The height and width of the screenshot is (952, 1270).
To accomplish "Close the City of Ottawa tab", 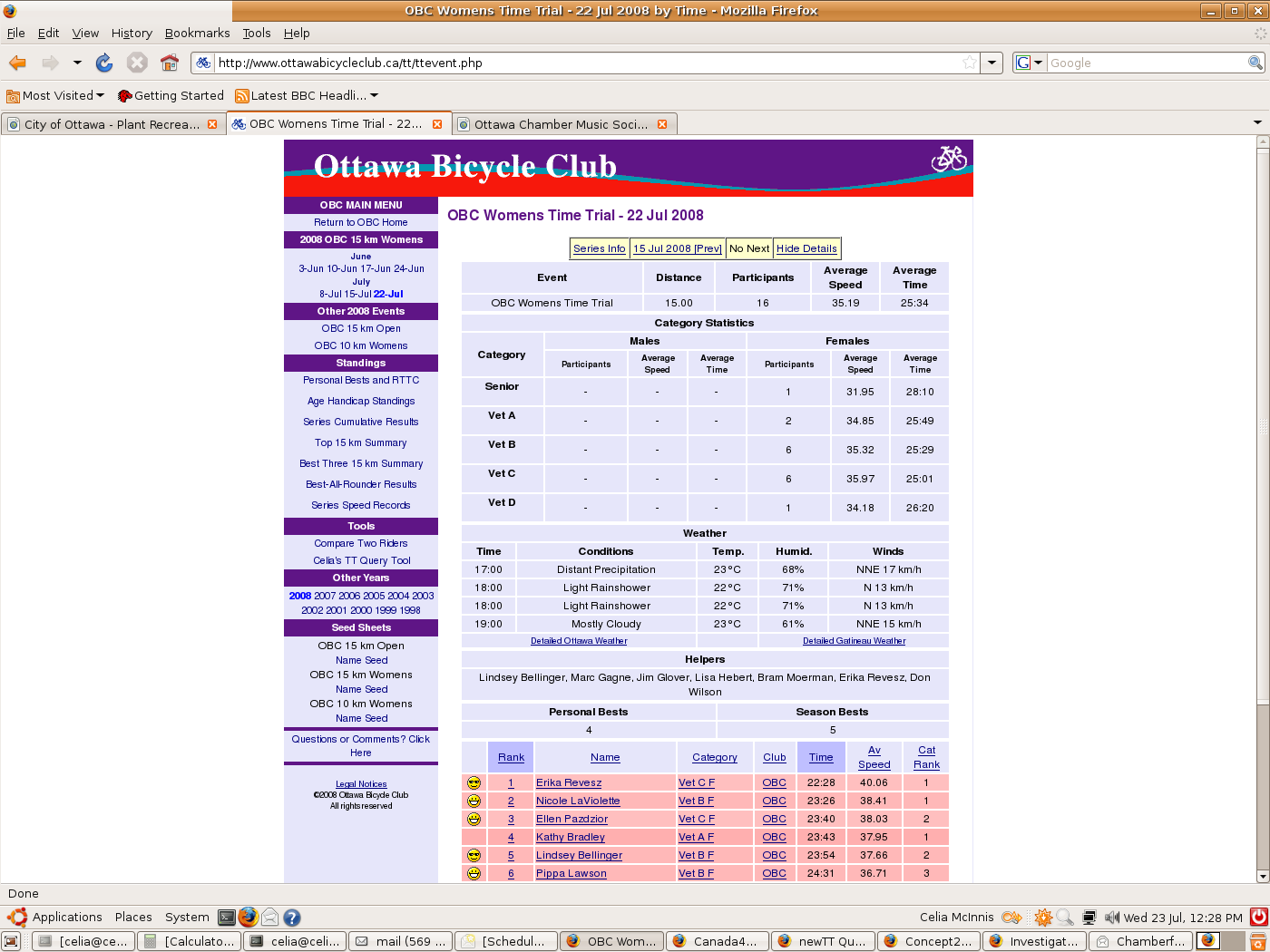I will 212,124.
